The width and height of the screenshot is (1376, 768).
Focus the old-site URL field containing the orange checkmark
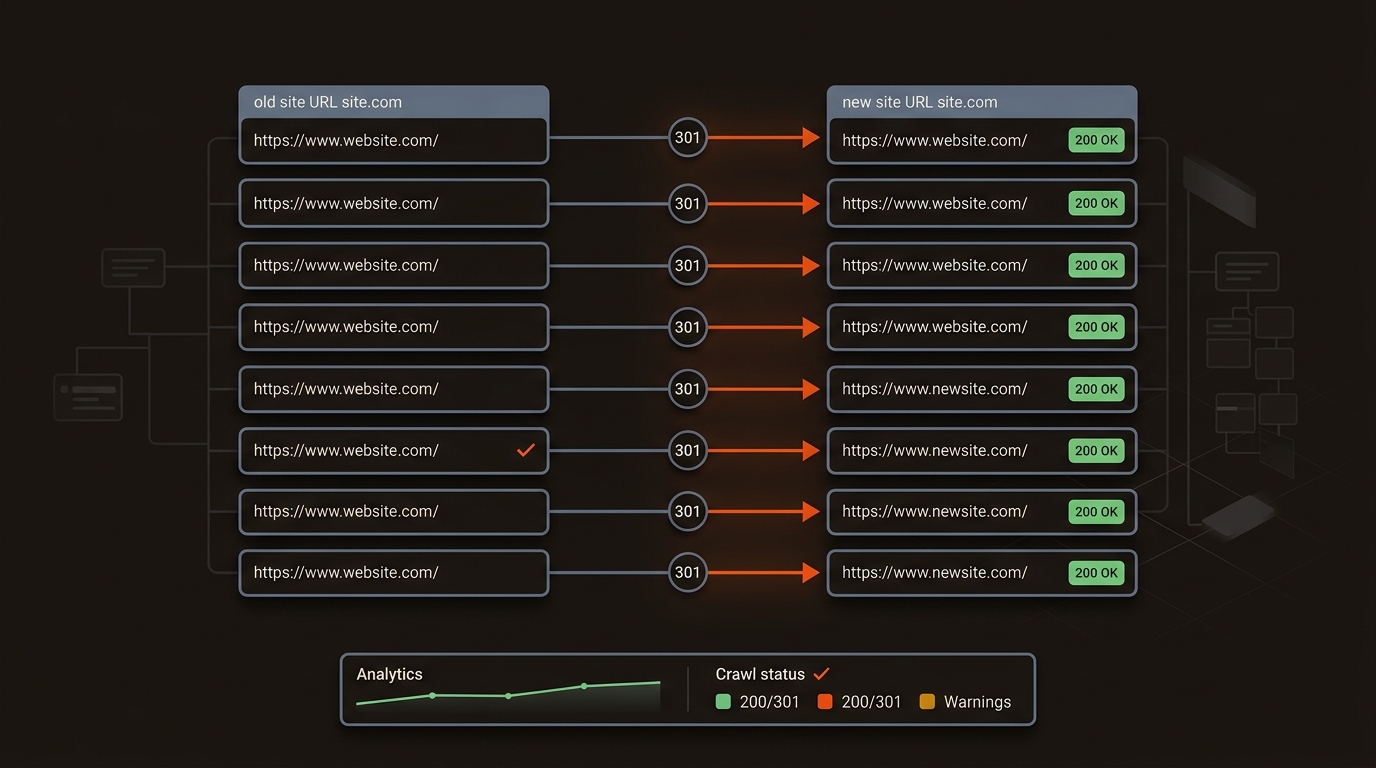394,451
